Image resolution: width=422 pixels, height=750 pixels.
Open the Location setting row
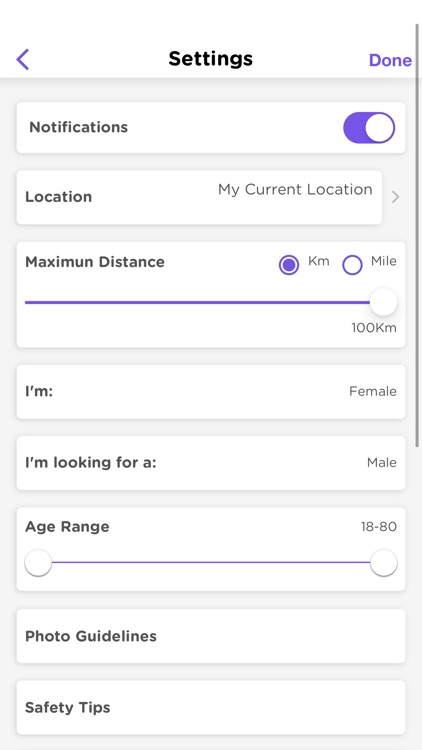[x=199, y=197]
